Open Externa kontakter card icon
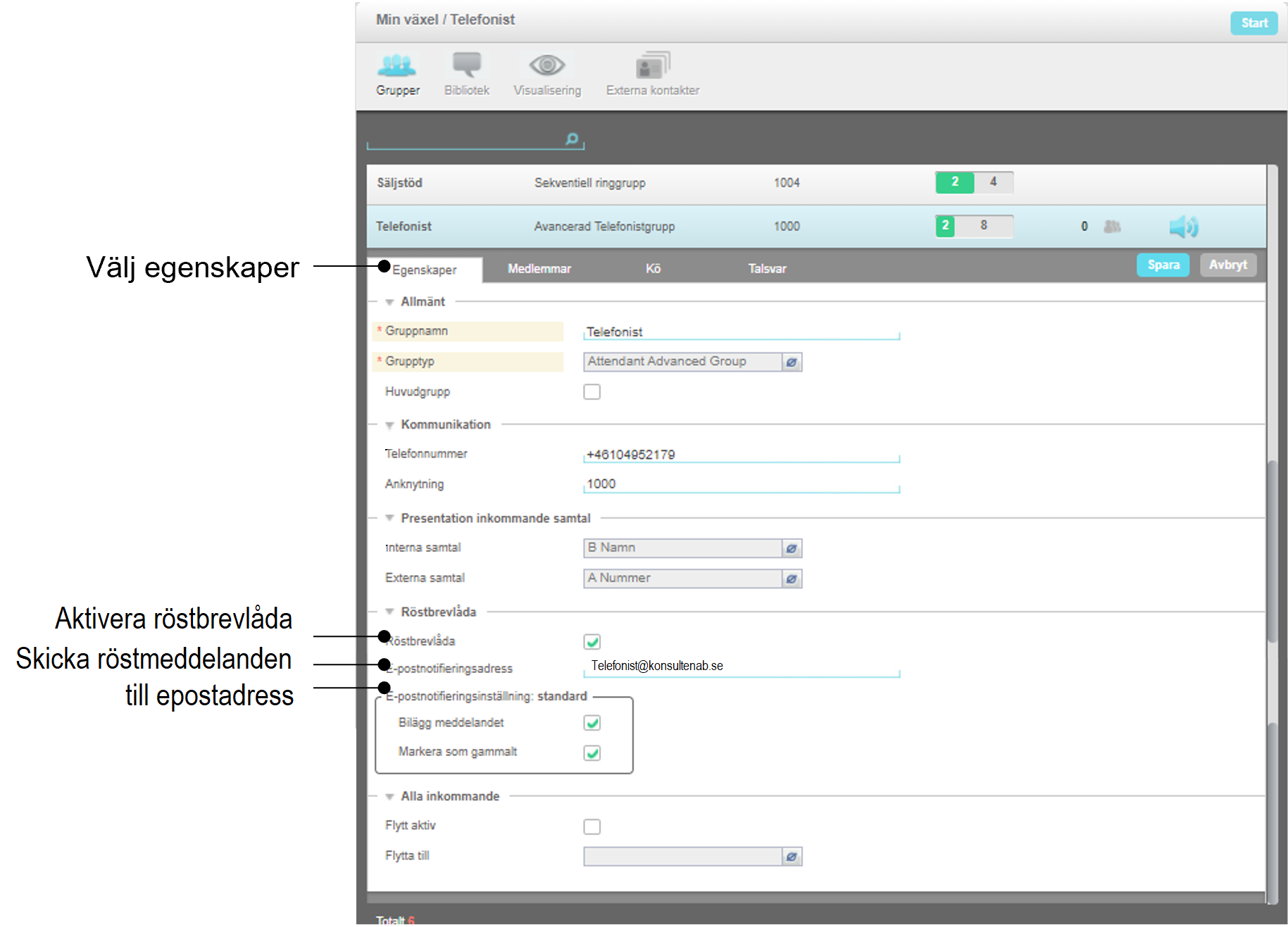Screen dimensions: 1288x927 coord(653,65)
